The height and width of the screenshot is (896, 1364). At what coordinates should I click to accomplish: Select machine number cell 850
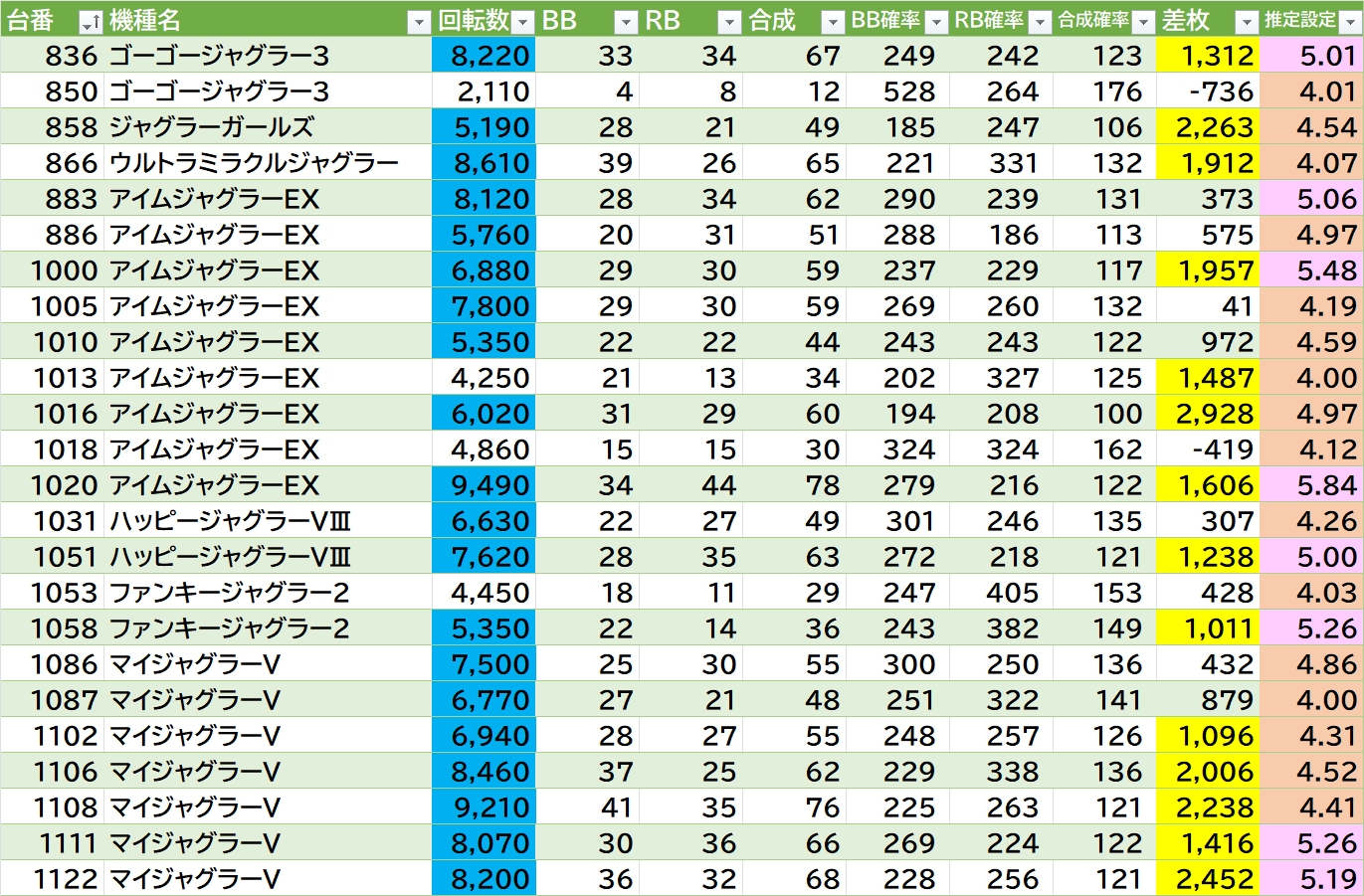(52, 91)
